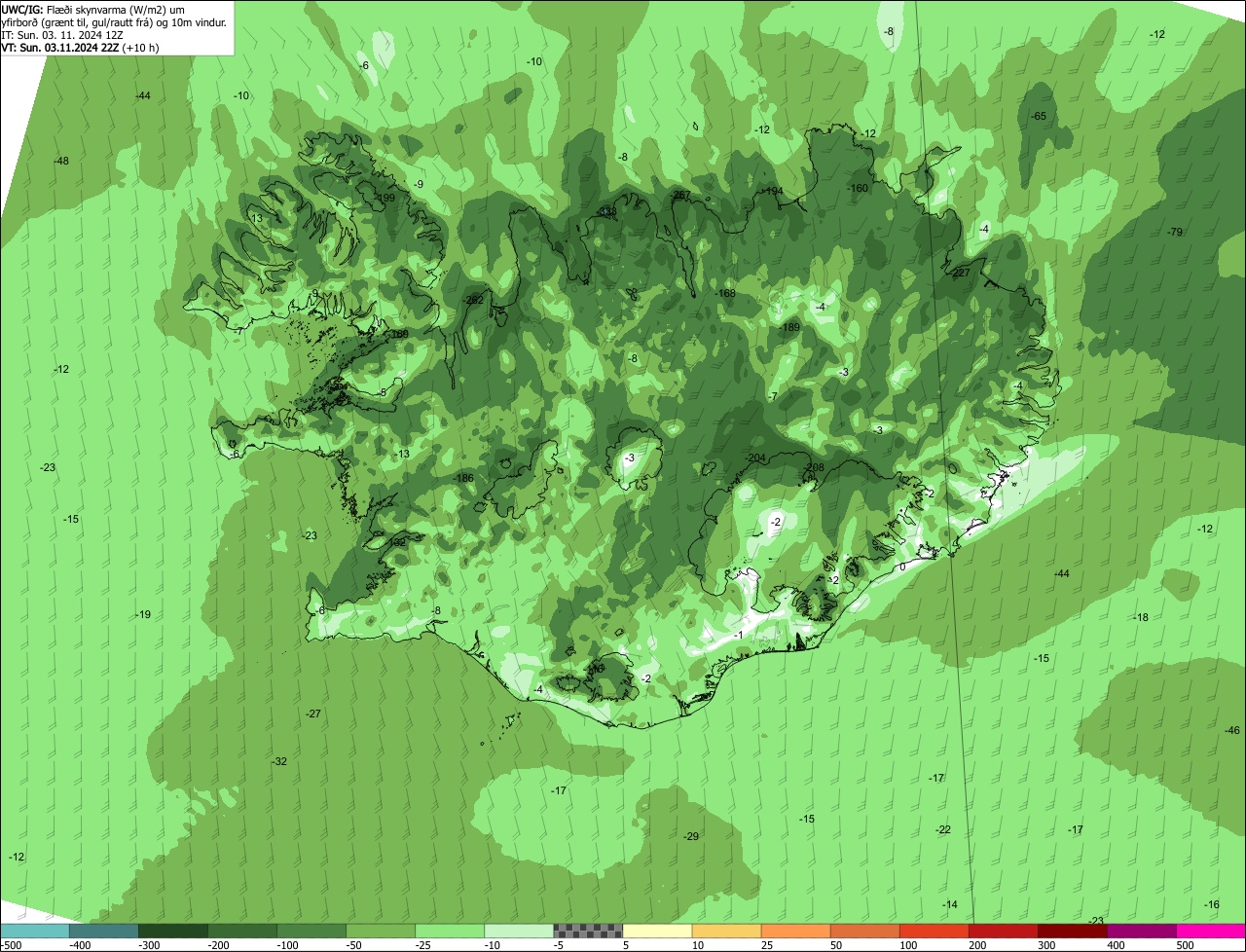Click the '-267' flux value on the map
The width and height of the screenshot is (1246, 952).
click(x=680, y=196)
